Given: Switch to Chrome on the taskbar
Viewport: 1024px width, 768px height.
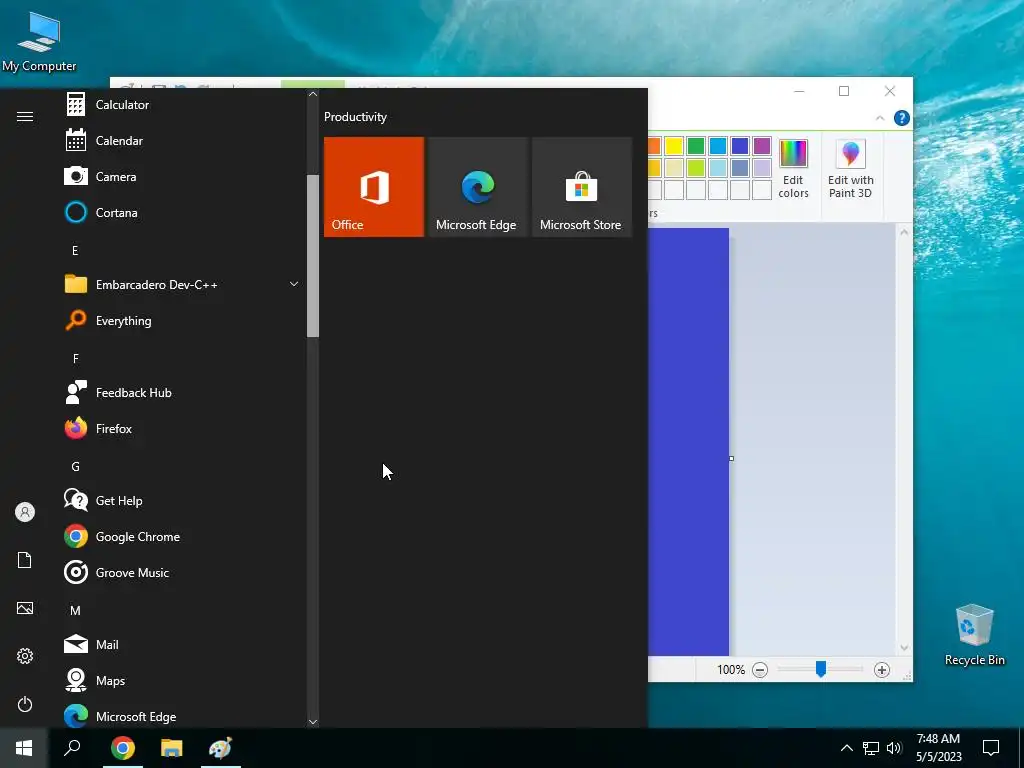Looking at the screenshot, I should (123, 748).
